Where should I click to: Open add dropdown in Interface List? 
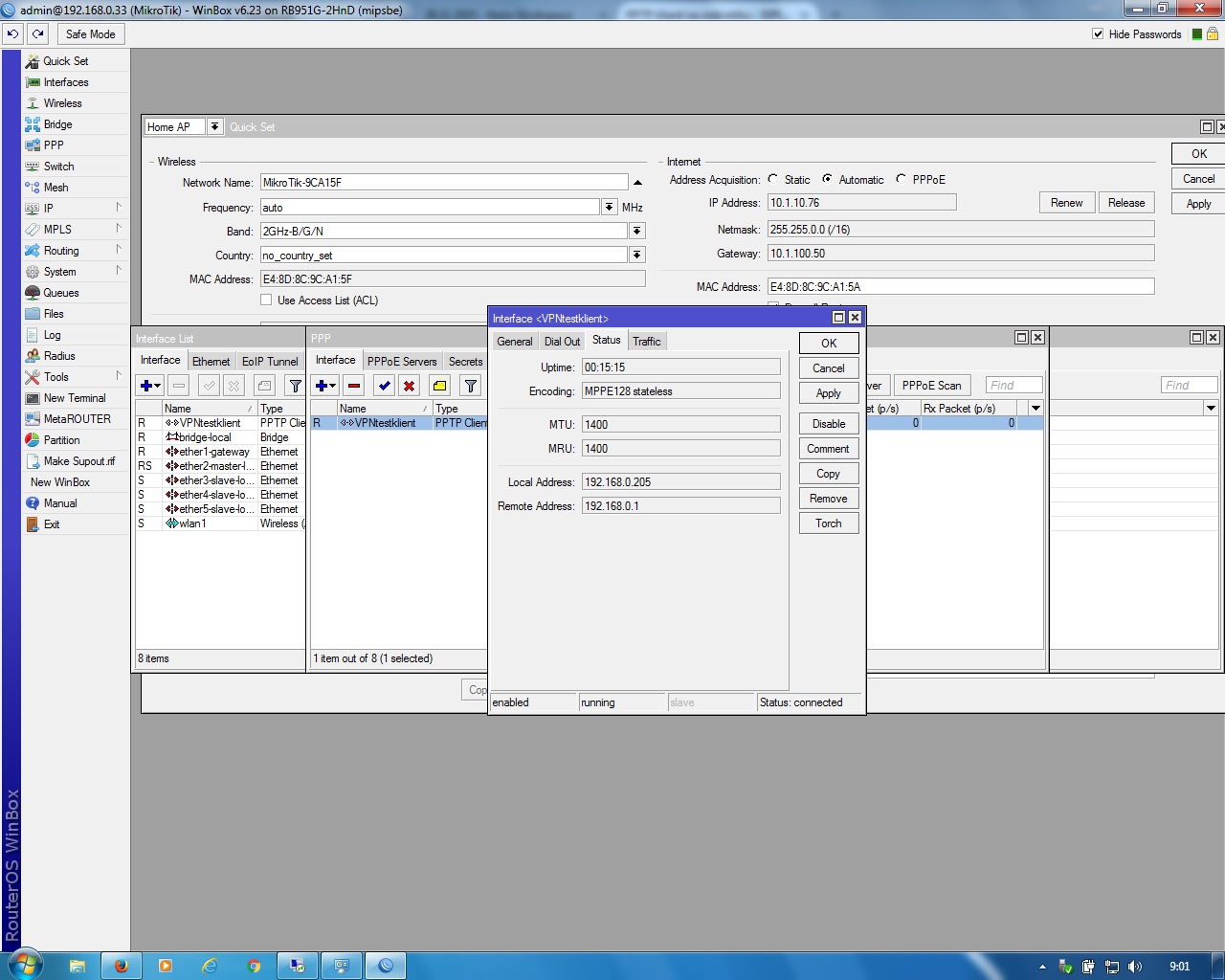click(151, 386)
